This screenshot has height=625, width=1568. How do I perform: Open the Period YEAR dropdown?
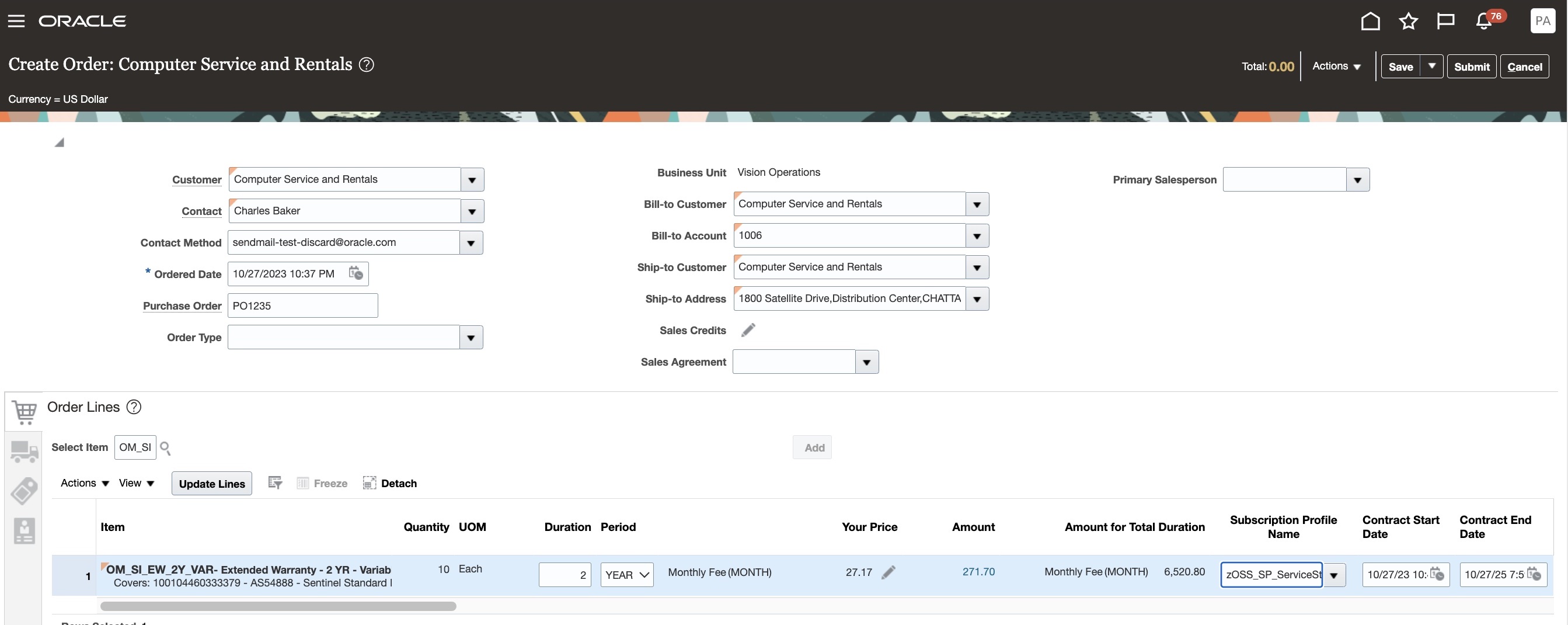[x=627, y=574]
